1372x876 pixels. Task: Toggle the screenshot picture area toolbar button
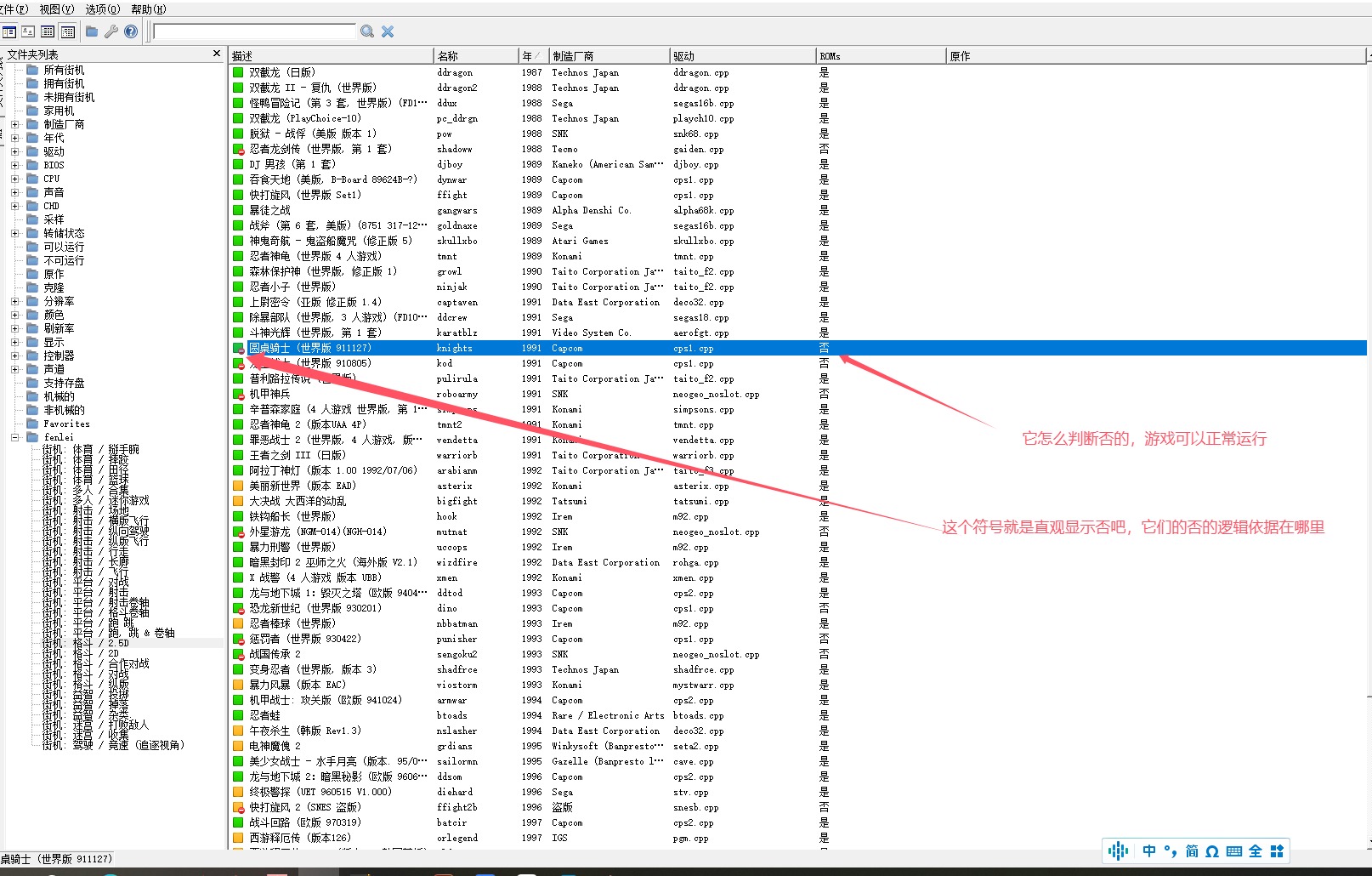[x=28, y=31]
